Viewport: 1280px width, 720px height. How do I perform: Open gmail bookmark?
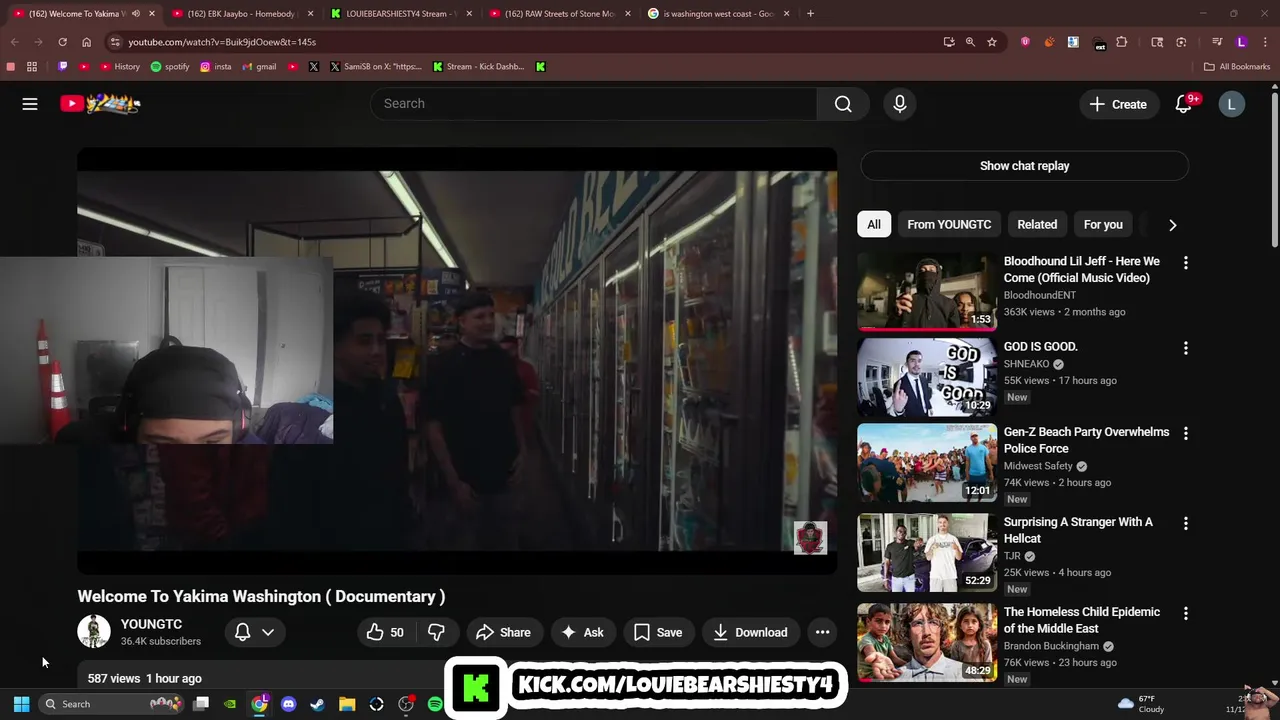click(259, 67)
